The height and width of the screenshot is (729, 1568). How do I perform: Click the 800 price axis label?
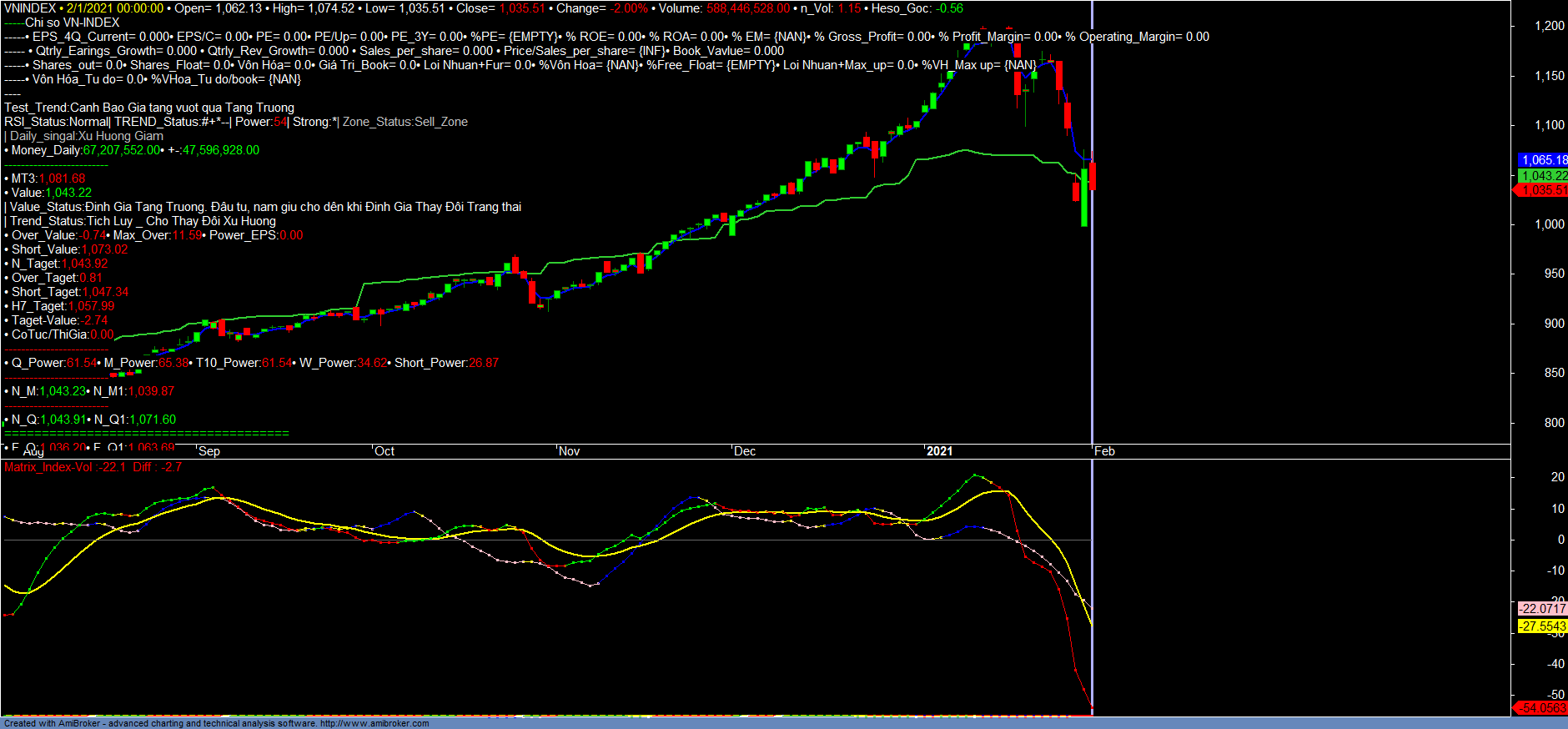1554,423
